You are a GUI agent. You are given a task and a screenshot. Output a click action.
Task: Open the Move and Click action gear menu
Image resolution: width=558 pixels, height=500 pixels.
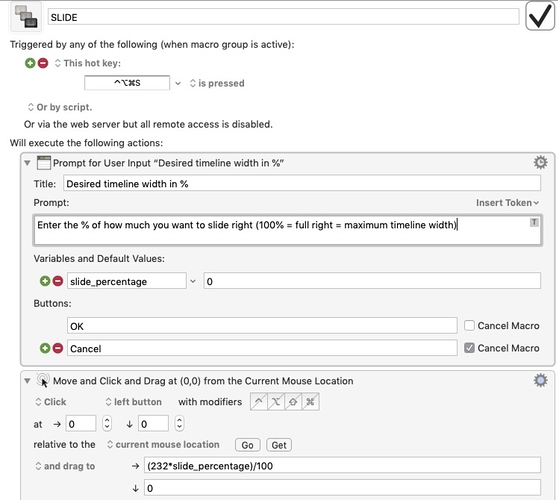540,380
